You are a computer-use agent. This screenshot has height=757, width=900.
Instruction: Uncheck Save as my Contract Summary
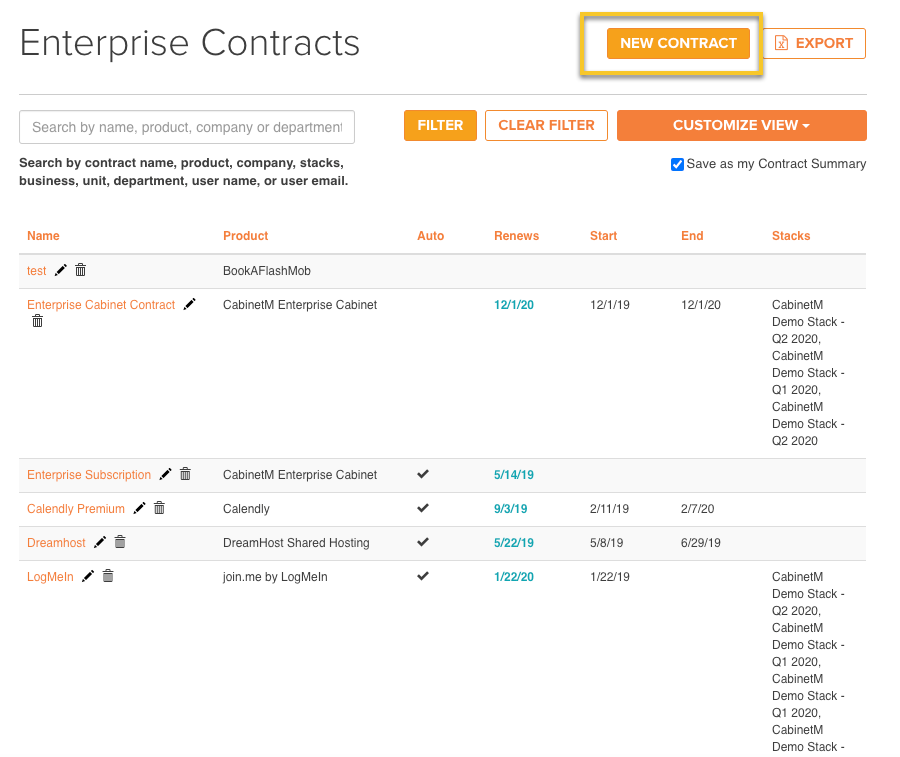point(677,164)
